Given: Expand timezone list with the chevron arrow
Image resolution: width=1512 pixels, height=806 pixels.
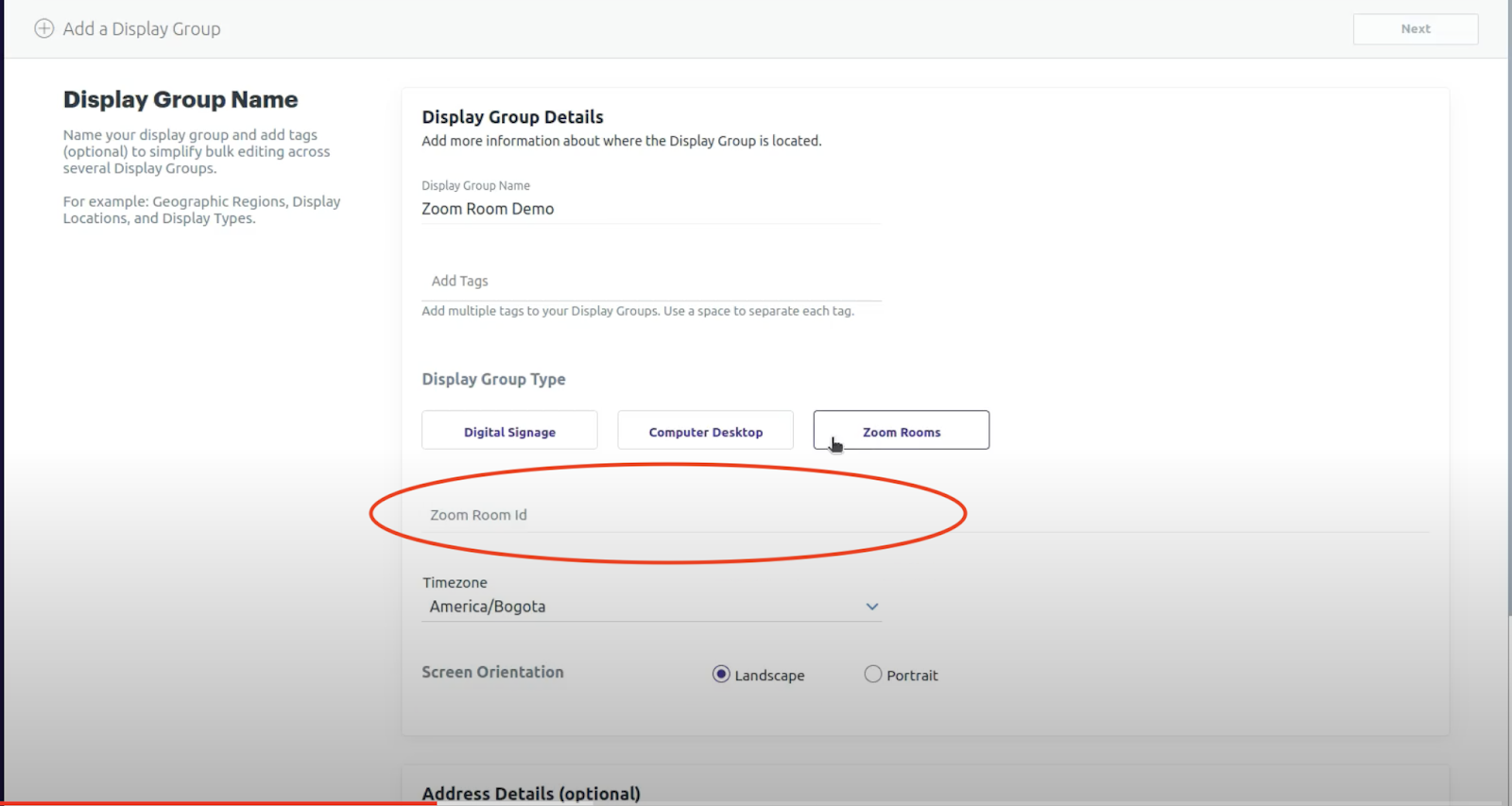Looking at the screenshot, I should 871,607.
